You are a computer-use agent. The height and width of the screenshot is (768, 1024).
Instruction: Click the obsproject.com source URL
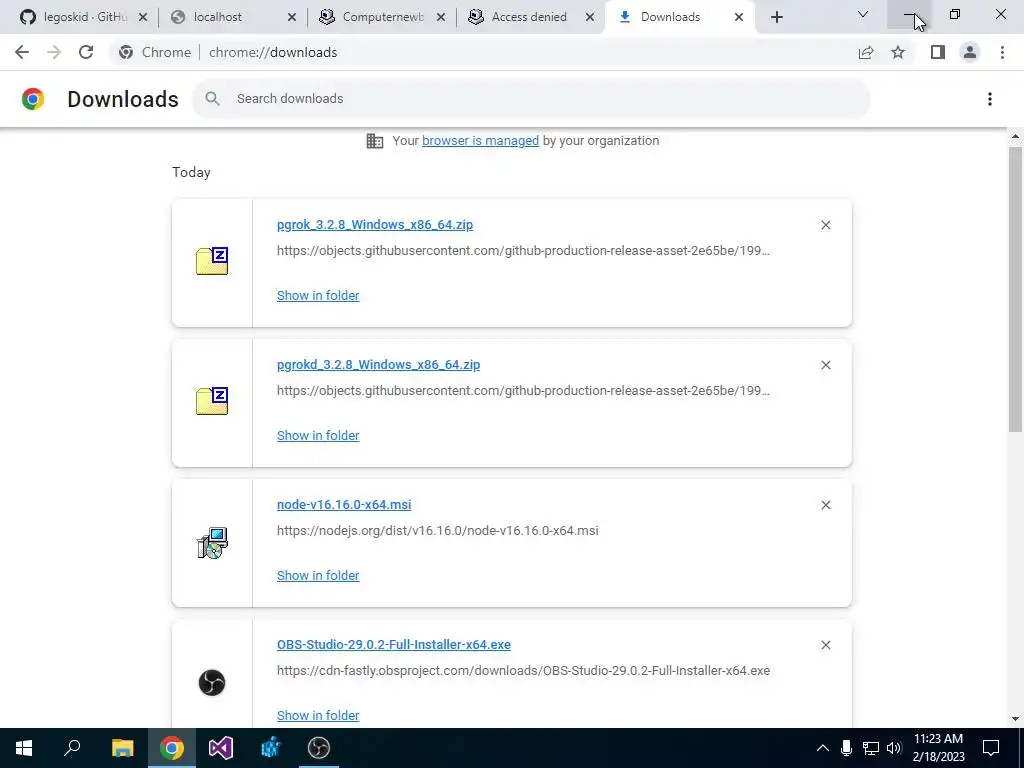click(x=523, y=671)
